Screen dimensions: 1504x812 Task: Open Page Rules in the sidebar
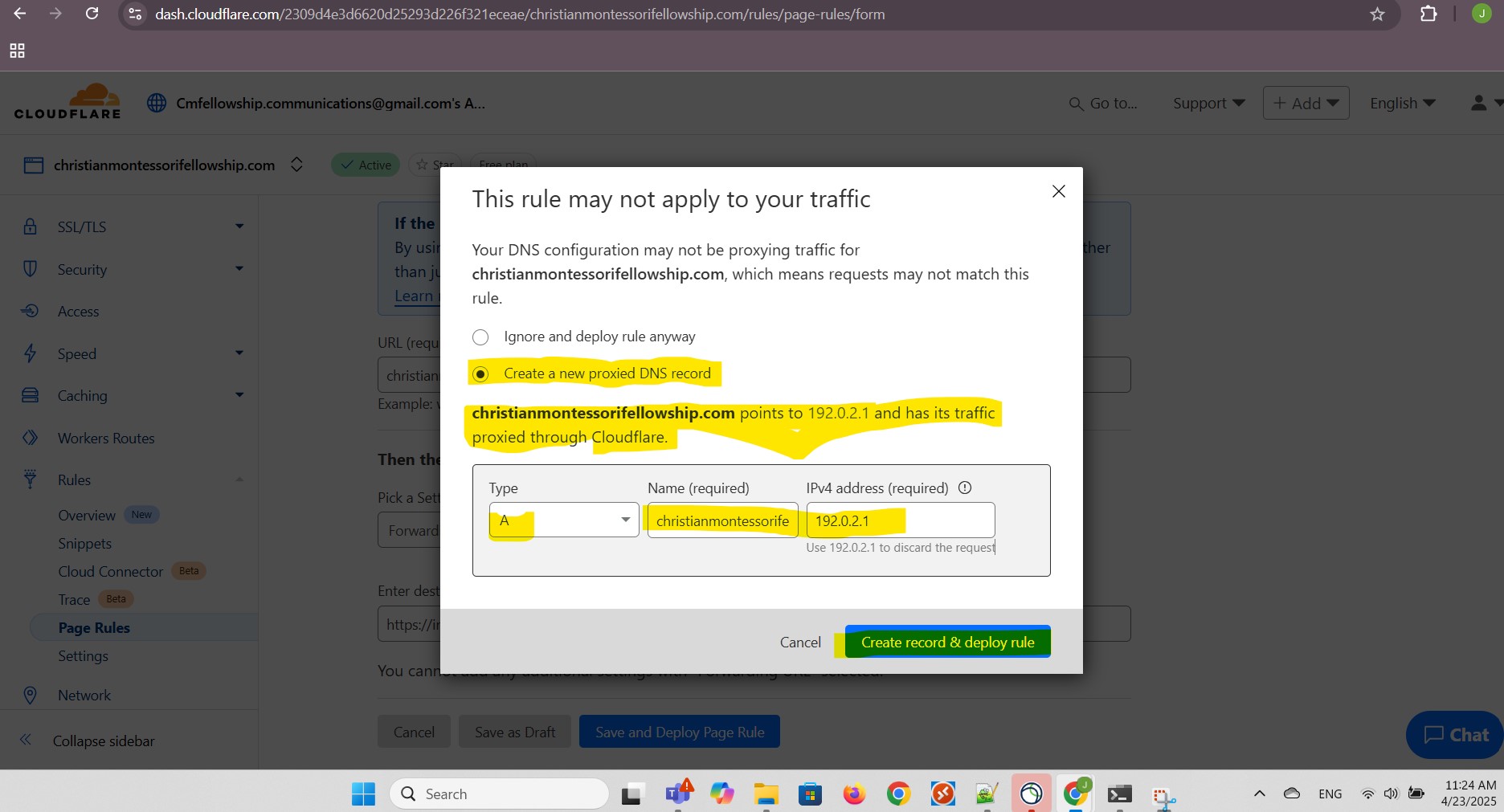point(94,627)
